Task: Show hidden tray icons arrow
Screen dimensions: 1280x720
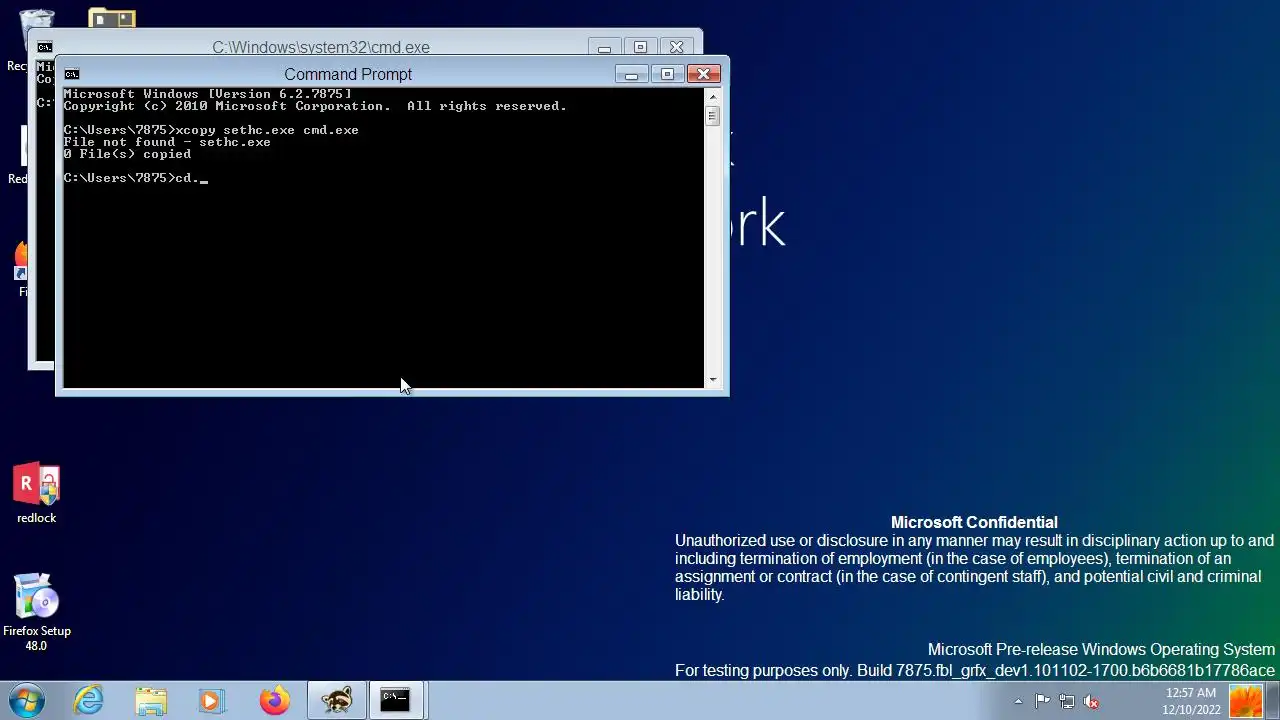Action: point(1018,702)
